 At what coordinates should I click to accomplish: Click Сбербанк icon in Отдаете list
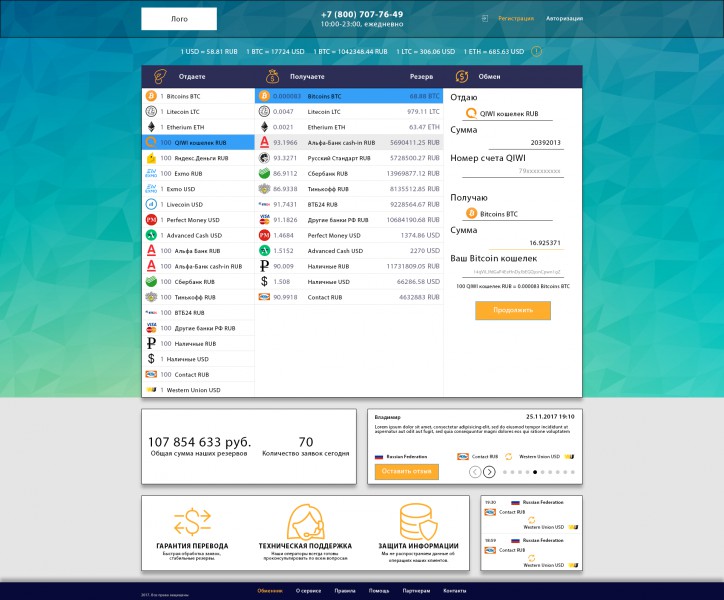coord(151,281)
